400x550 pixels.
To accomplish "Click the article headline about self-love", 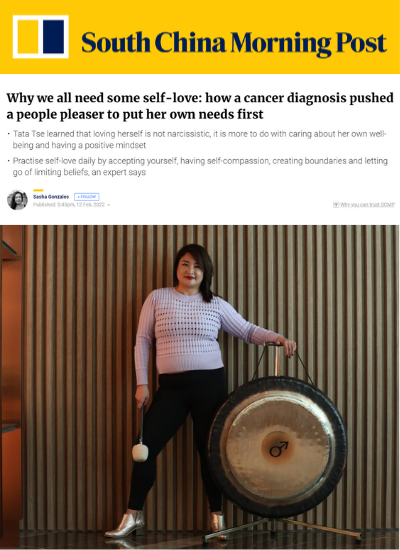I will pos(200,106).
